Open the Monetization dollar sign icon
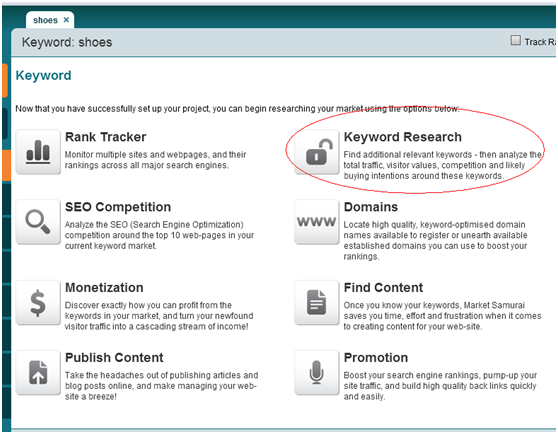This screenshot has height=434, width=558. tap(38, 303)
